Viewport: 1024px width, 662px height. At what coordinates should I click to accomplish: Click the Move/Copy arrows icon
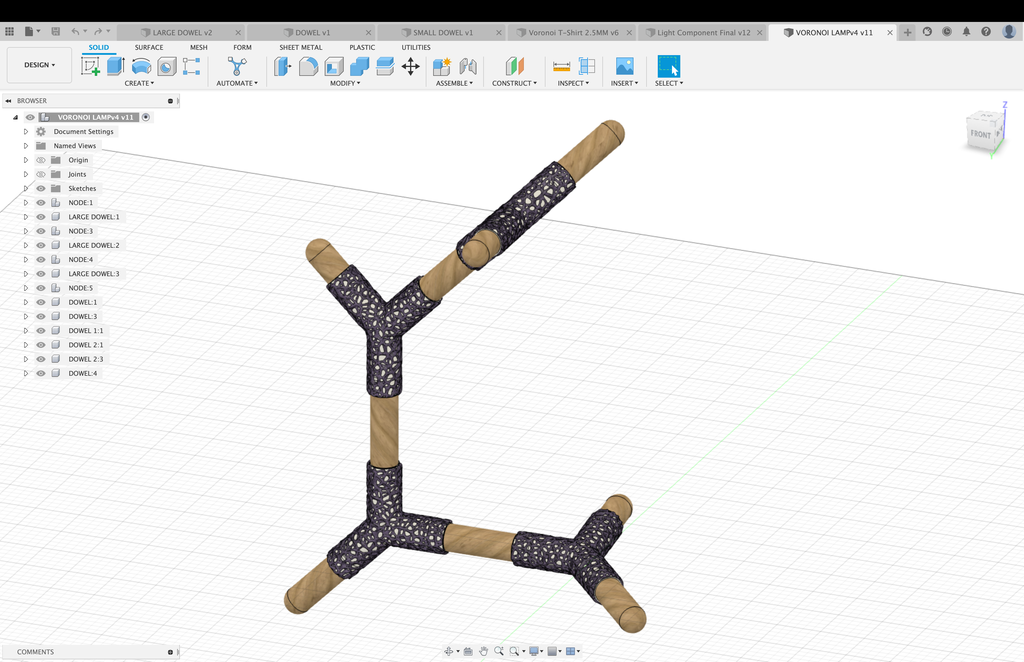point(410,66)
